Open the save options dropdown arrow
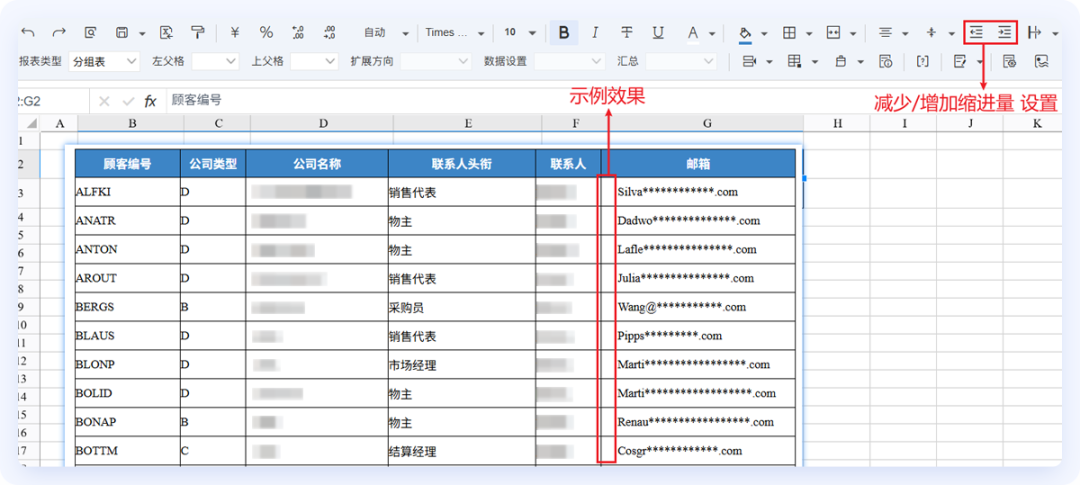Screen dimensions: 1080x485 point(142,33)
